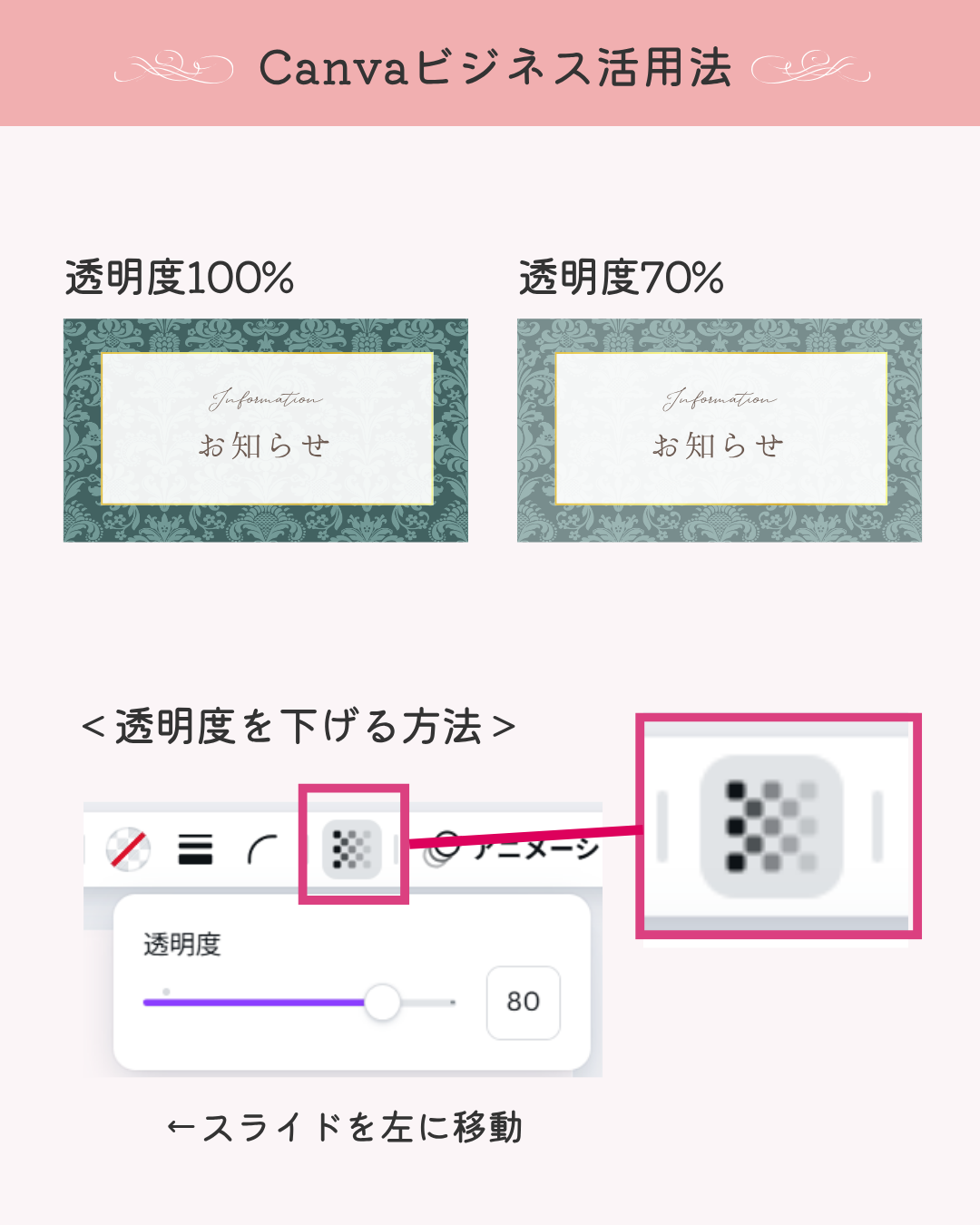980x1225 pixels.
Task: Click the enlarged transparency icon in pink frame
Action: [x=772, y=827]
